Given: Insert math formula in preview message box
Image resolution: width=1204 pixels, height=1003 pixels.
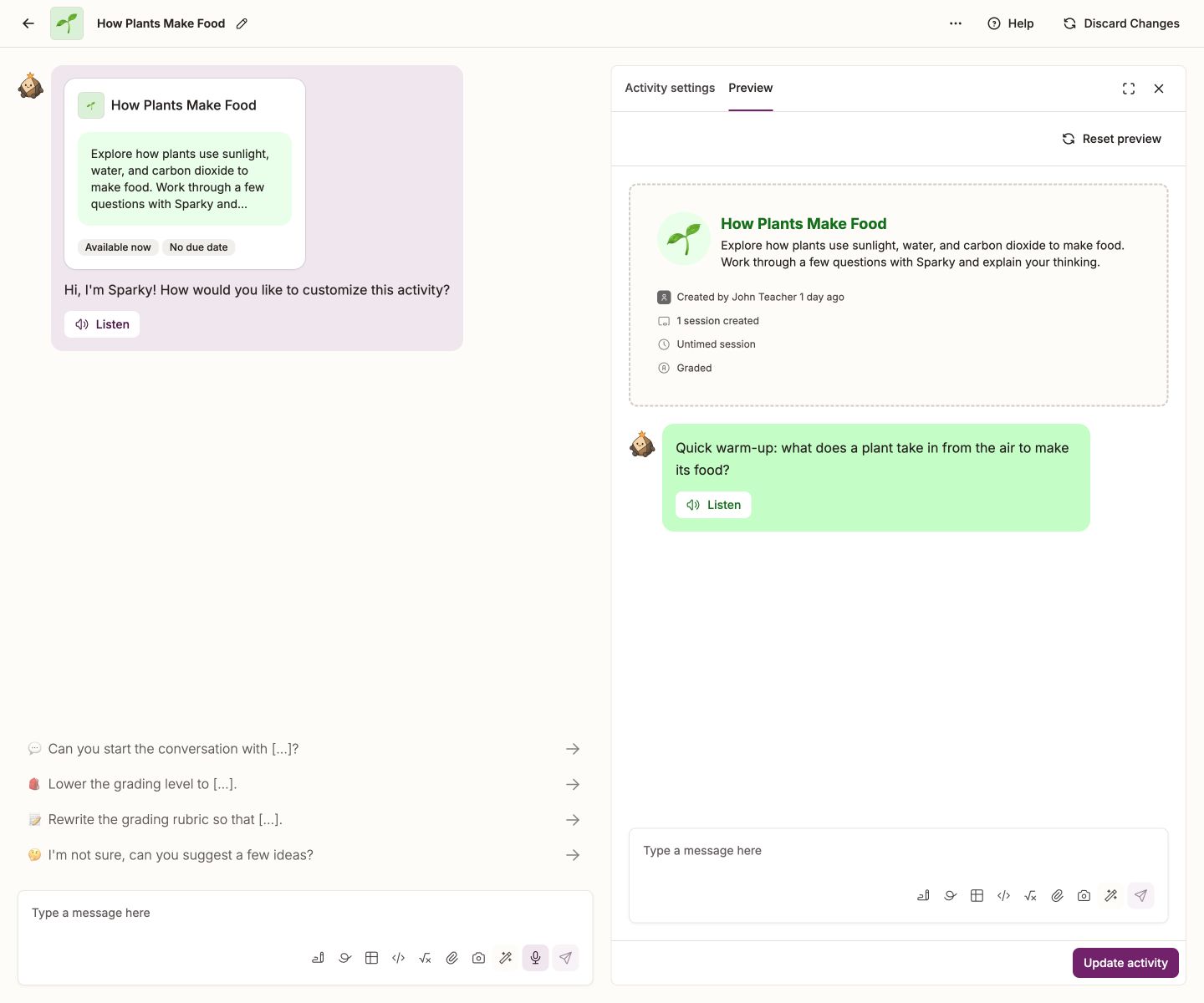Looking at the screenshot, I should 1030,895.
